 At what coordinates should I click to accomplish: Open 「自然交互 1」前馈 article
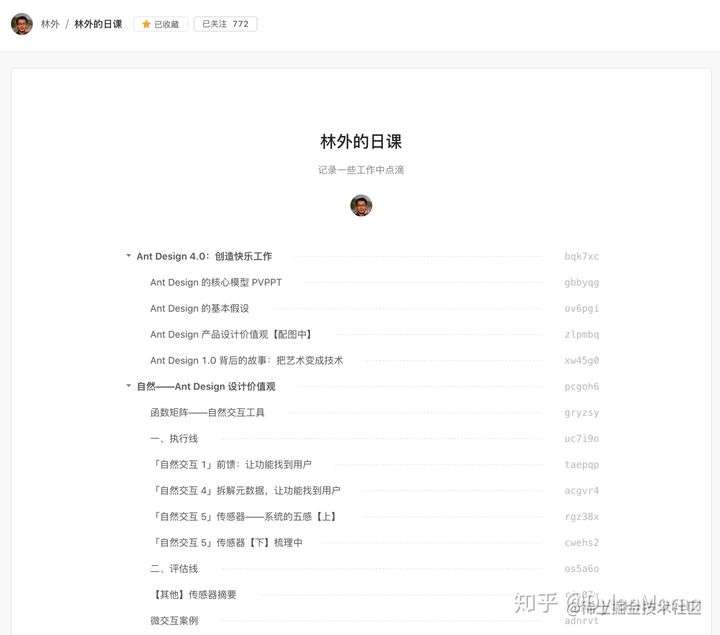(231, 465)
